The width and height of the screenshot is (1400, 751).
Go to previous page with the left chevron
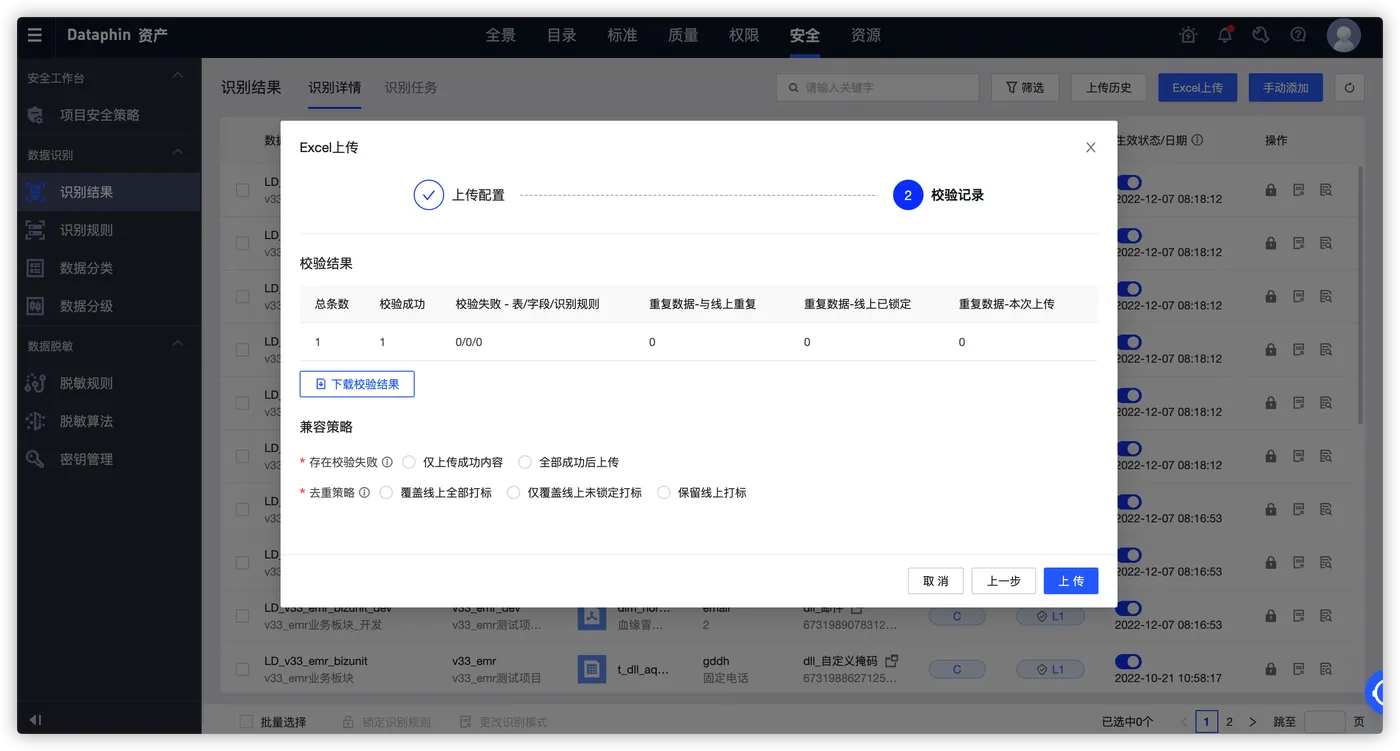pos(1183,721)
